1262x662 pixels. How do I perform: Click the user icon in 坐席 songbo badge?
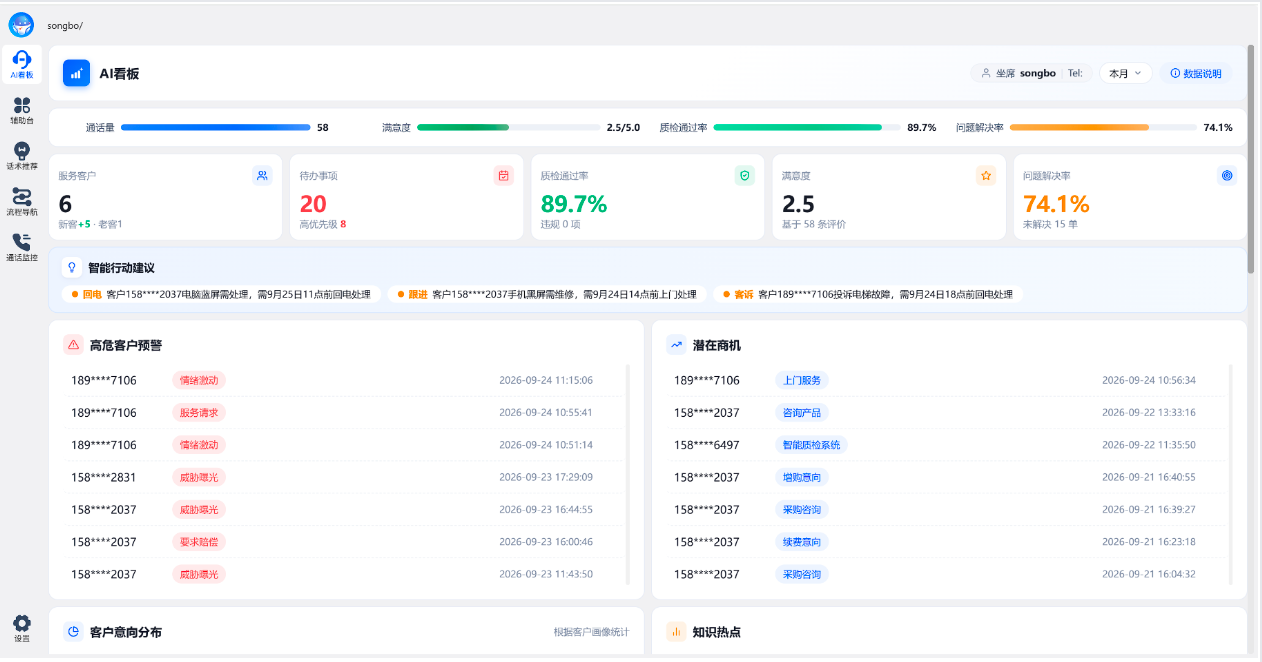986,73
